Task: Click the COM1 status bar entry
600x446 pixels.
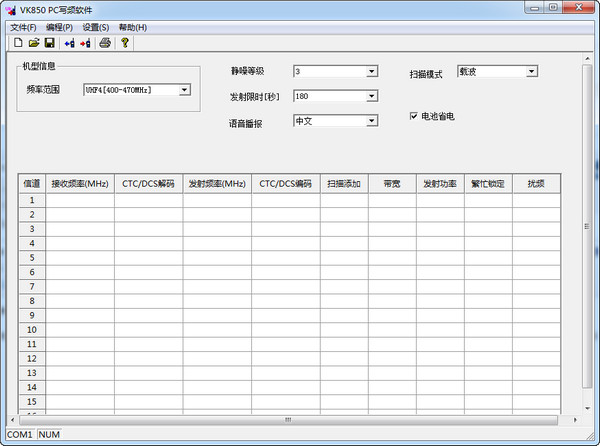Action: [x=20, y=435]
